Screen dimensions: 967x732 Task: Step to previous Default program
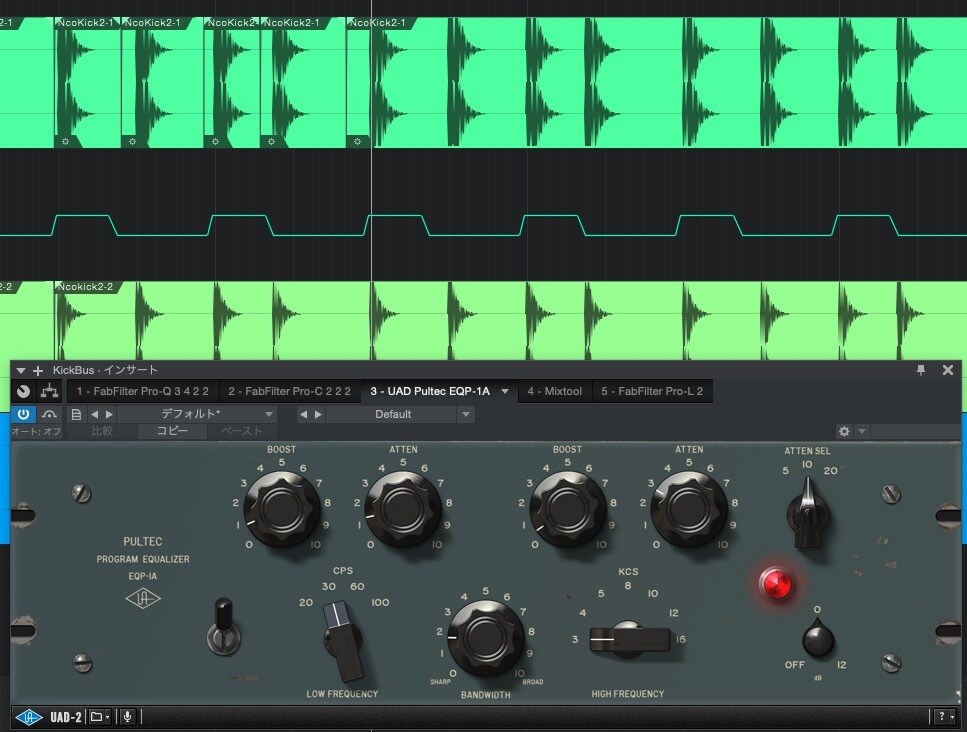pyautogui.click(x=303, y=414)
